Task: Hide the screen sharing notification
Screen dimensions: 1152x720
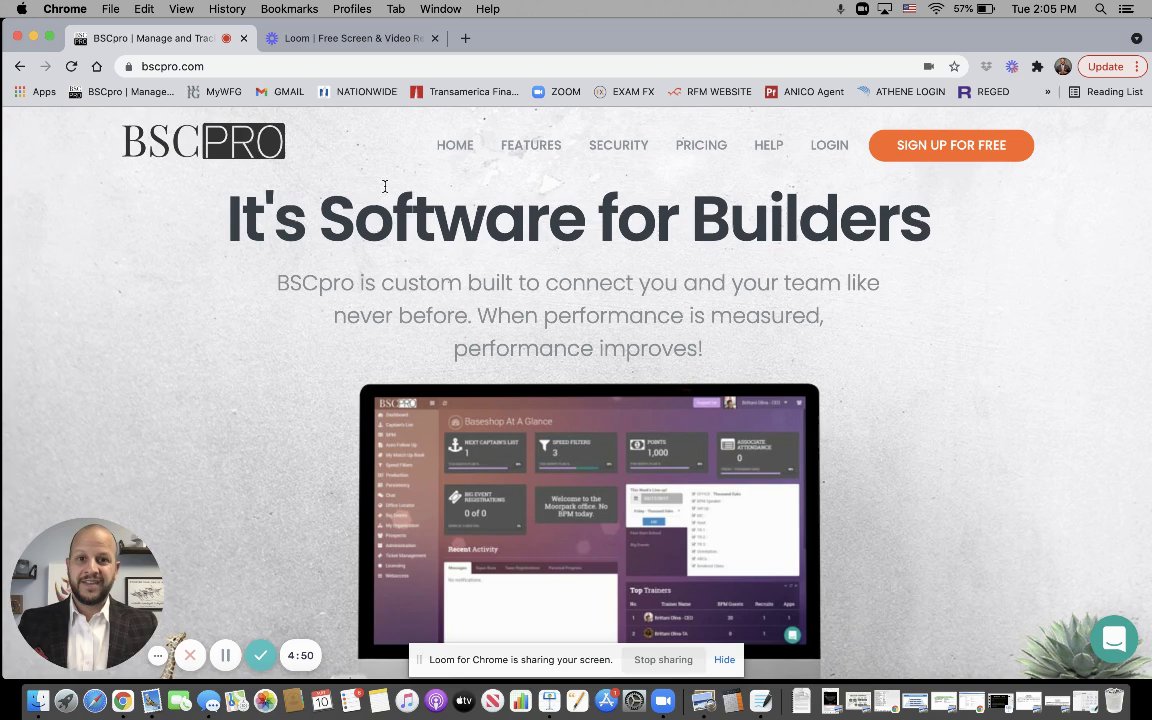Action: pyautogui.click(x=724, y=660)
